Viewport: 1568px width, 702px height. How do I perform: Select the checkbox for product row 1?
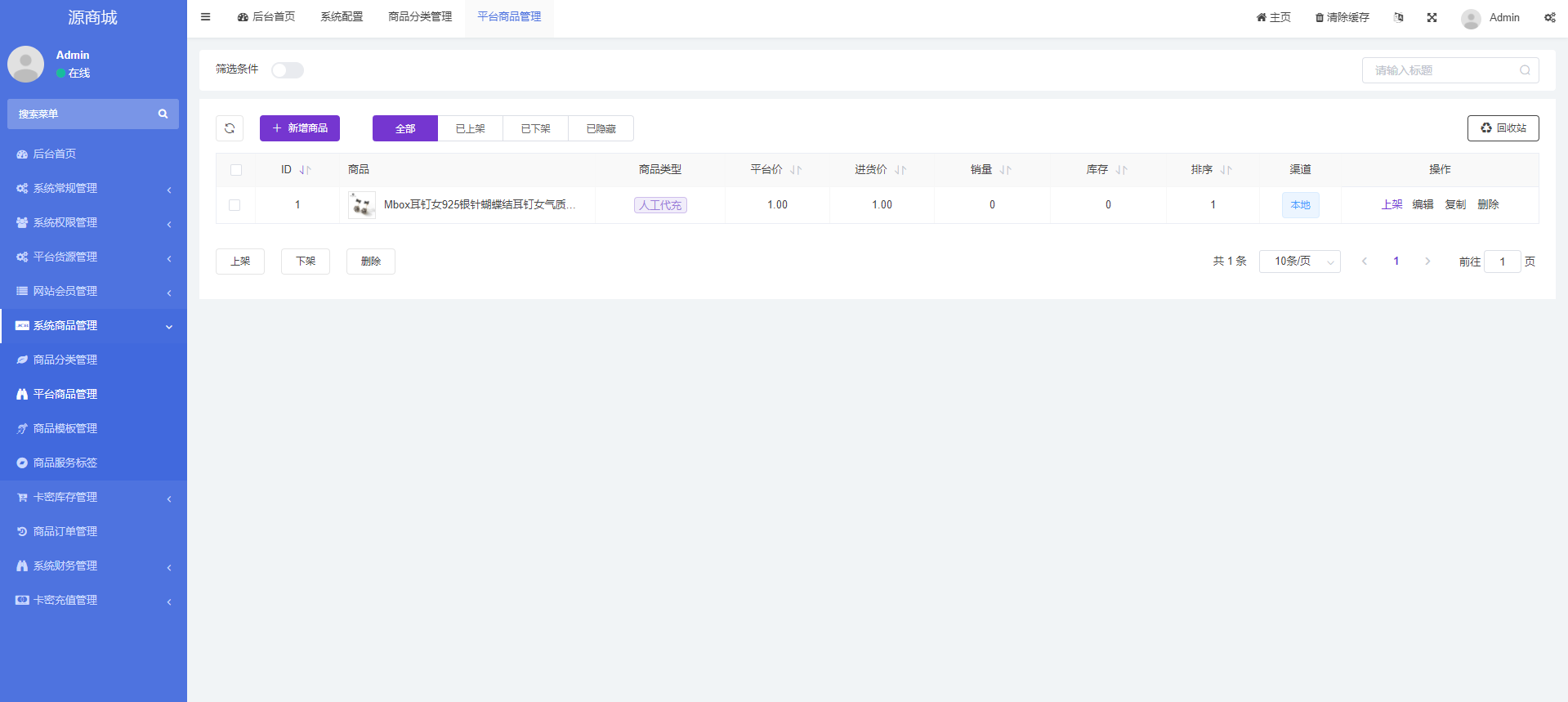[x=235, y=205]
